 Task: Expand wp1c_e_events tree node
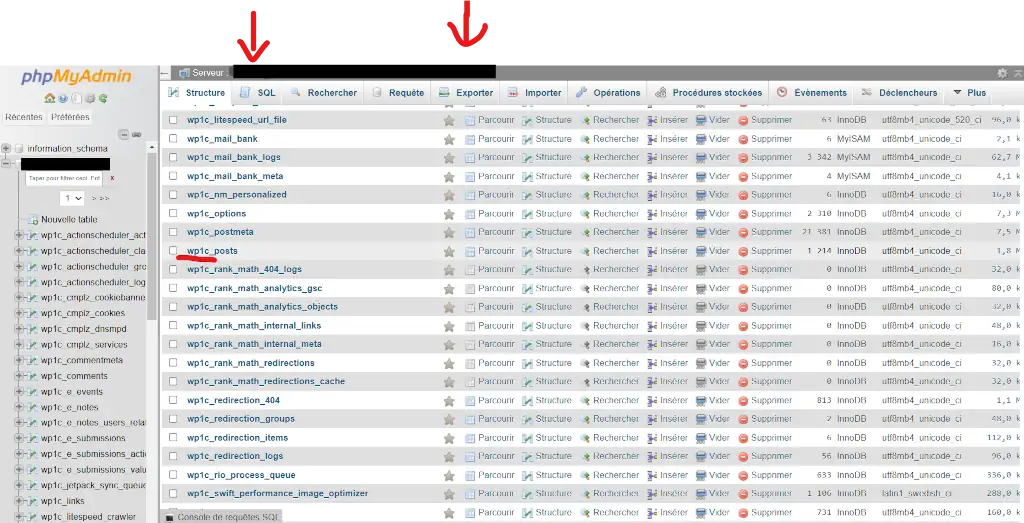tap(19, 392)
